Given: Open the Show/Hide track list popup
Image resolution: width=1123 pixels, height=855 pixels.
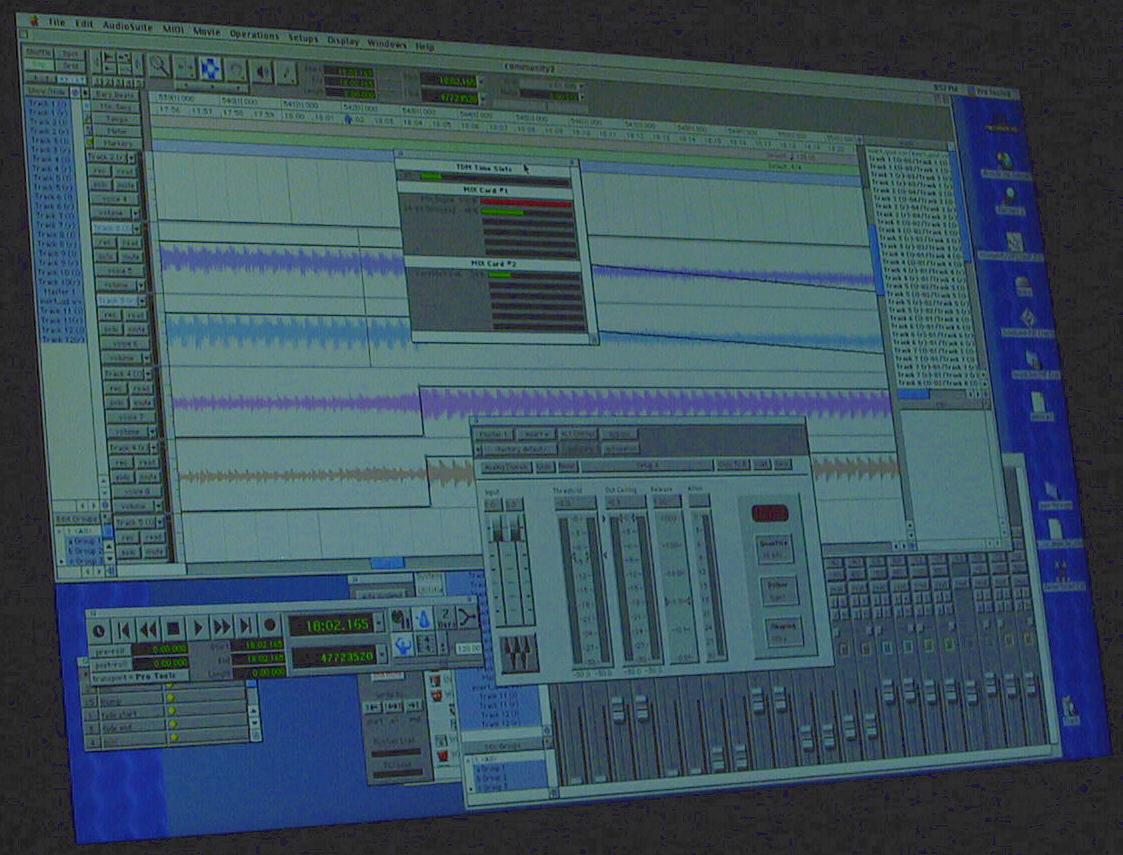Looking at the screenshot, I should 47,92.
